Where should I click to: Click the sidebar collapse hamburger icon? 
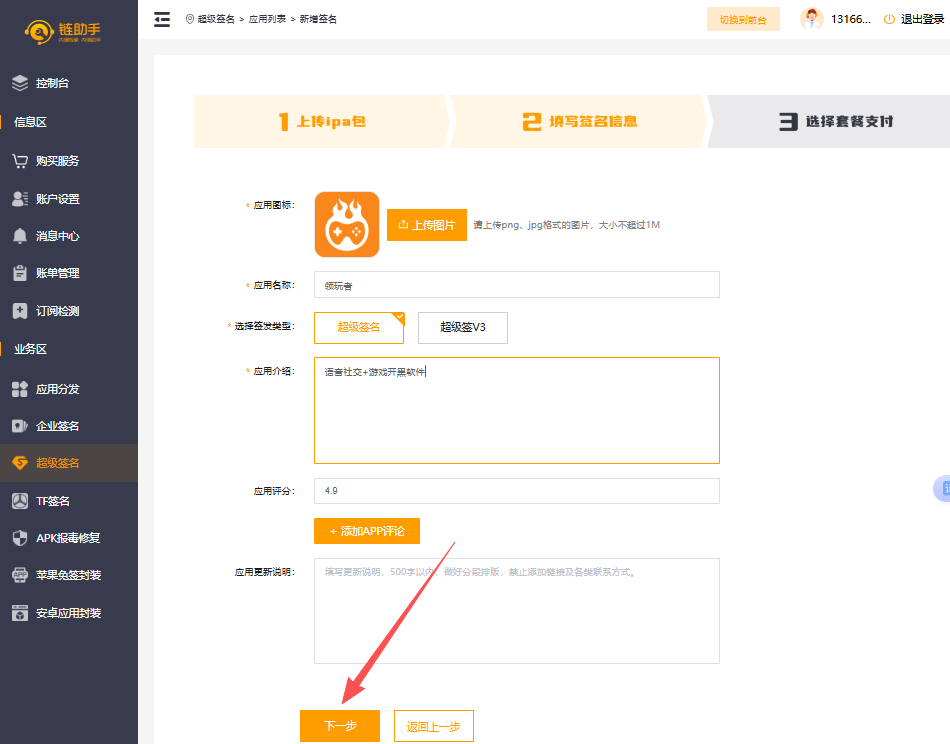[162, 19]
